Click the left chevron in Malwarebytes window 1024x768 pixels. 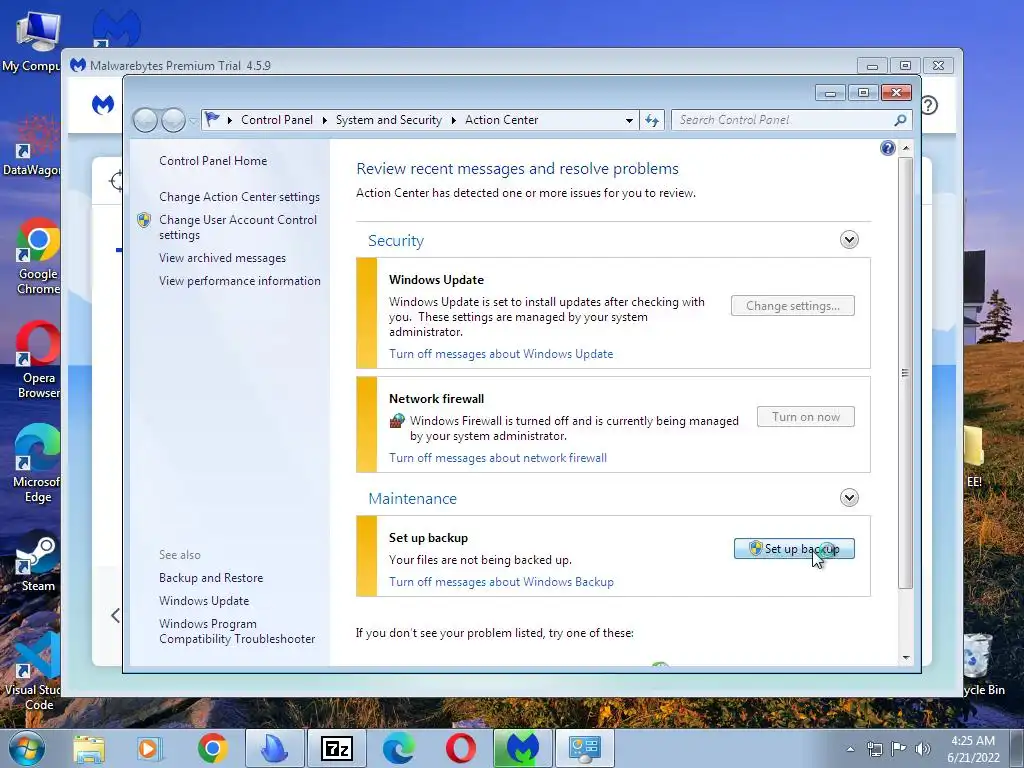click(116, 615)
